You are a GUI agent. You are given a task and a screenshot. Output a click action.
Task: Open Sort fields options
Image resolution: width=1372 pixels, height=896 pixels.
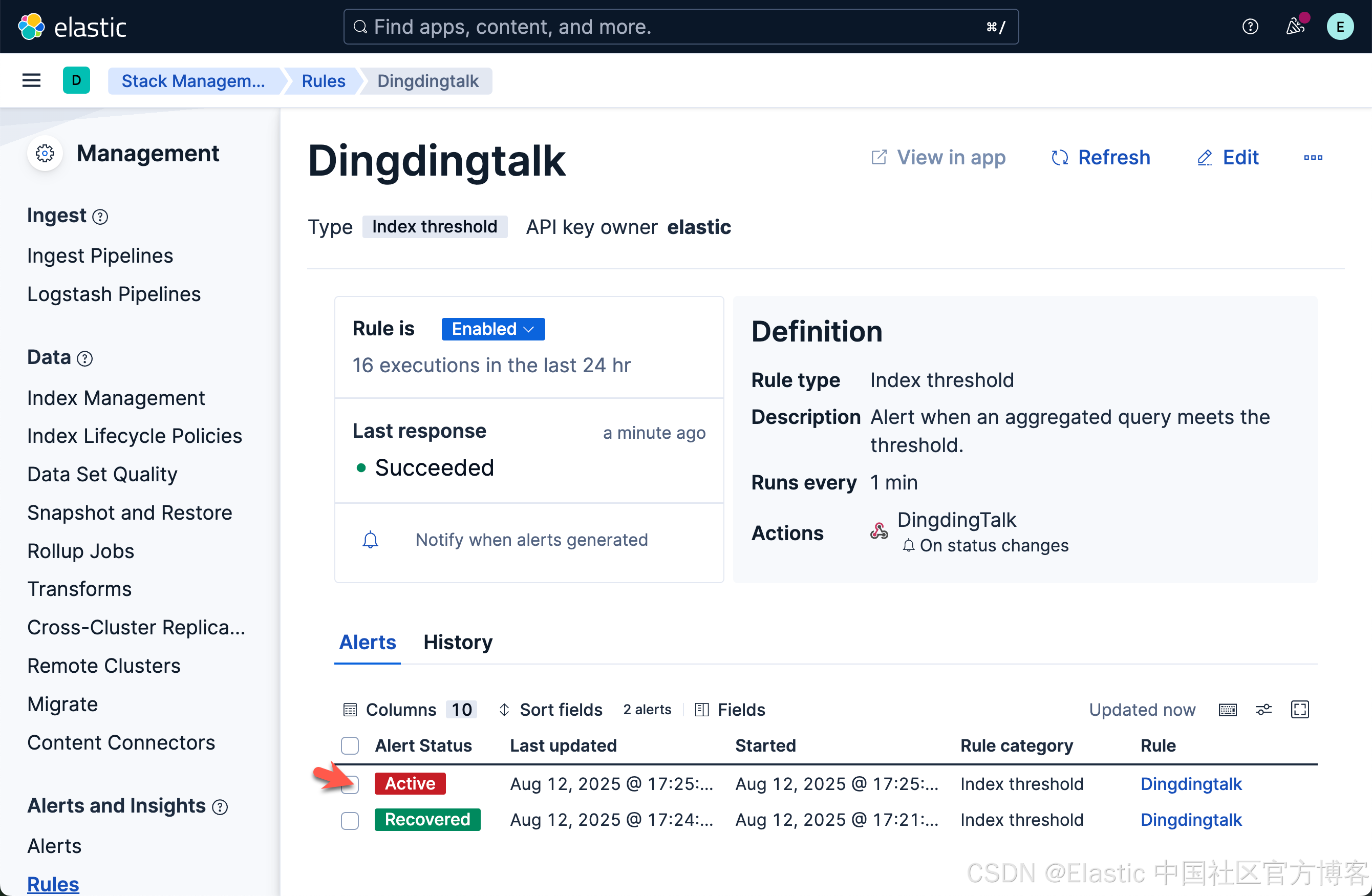click(x=550, y=710)
